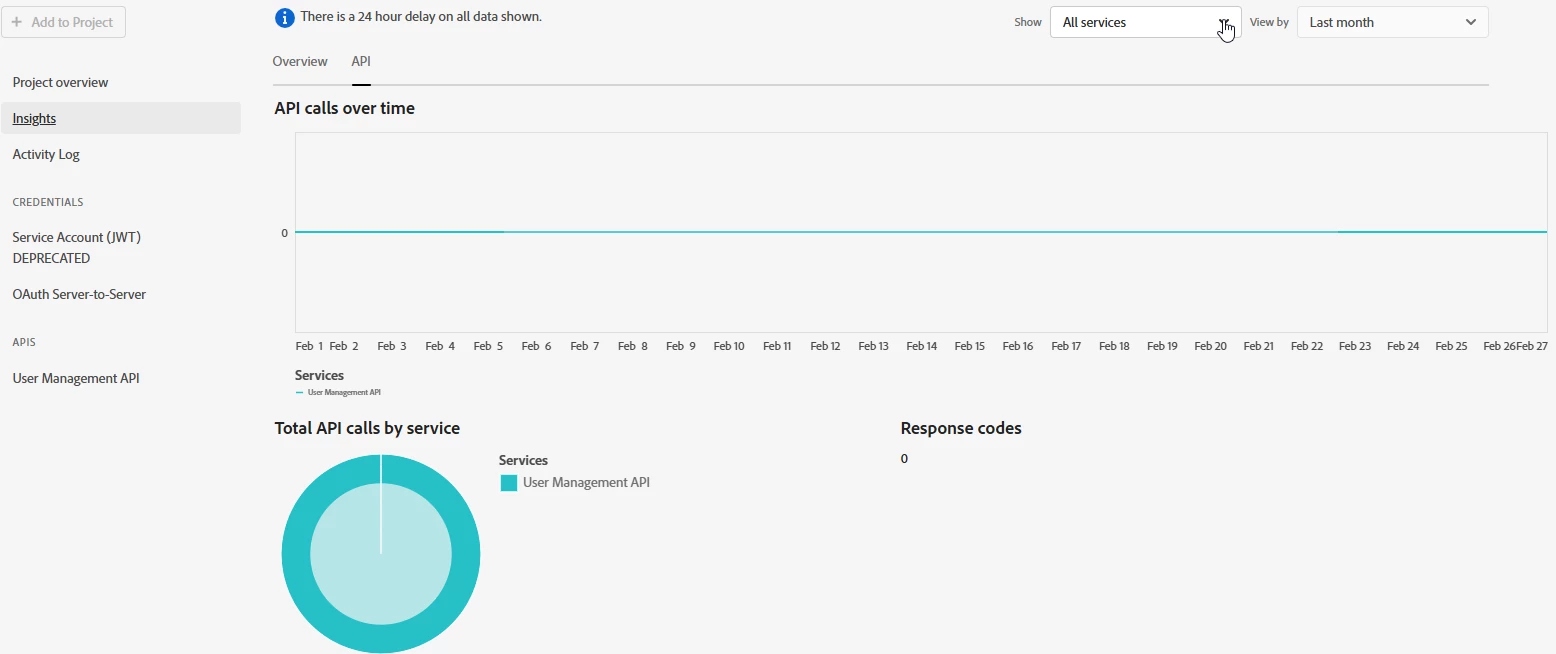The height and width of the screenshot is (654, 1556).
Task: Click the Feb 8 axis label
Action: [x=633, y=346]
